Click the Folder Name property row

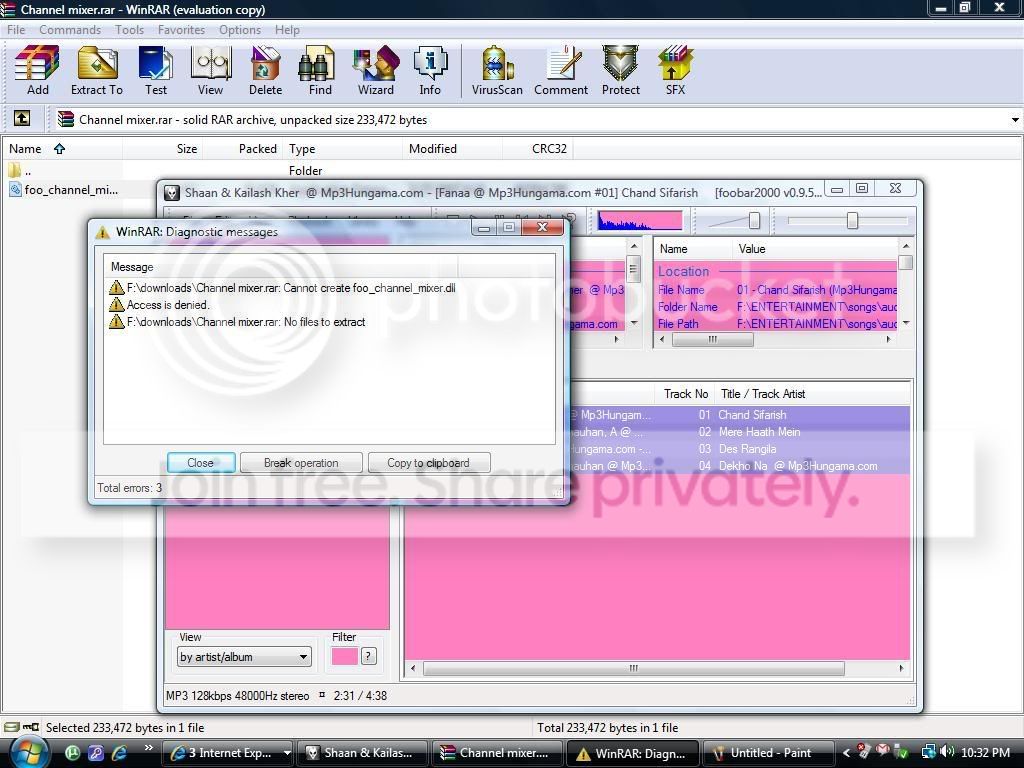(776, 306)
